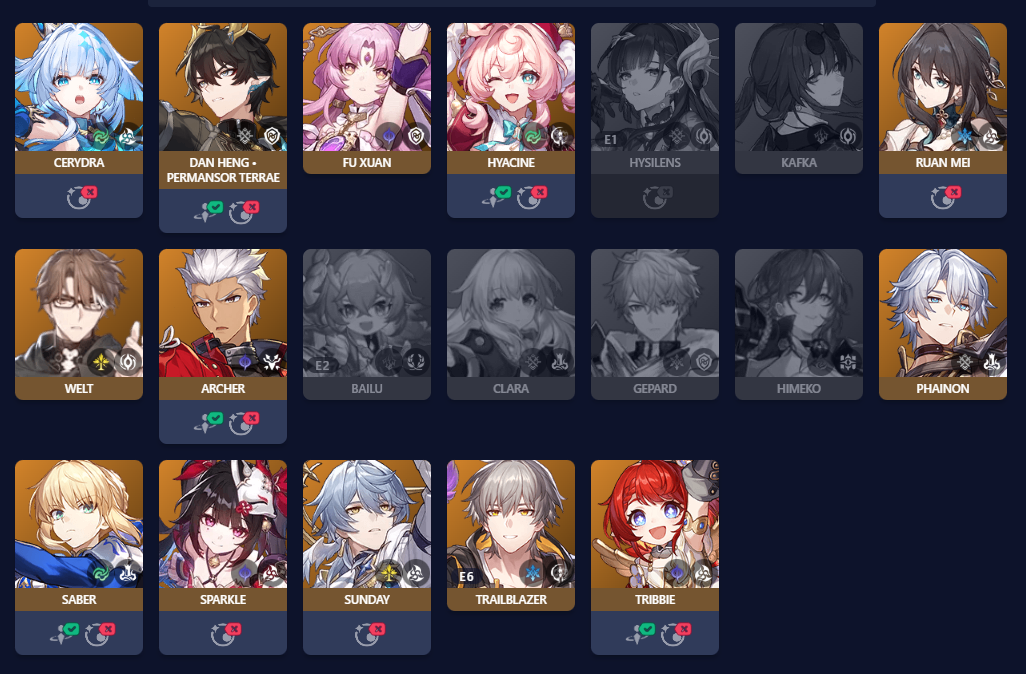Select the greyed-out Kafka character card
The height and width of the screenshot is (674, 1026).
799,98
